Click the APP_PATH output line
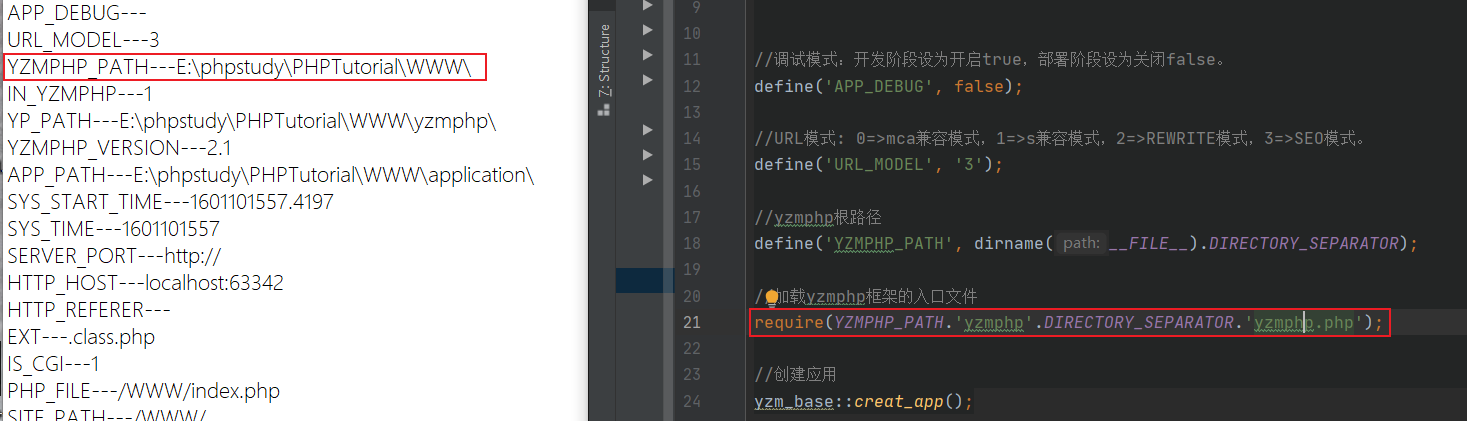 pyautogui.click(x=271, y=175)
